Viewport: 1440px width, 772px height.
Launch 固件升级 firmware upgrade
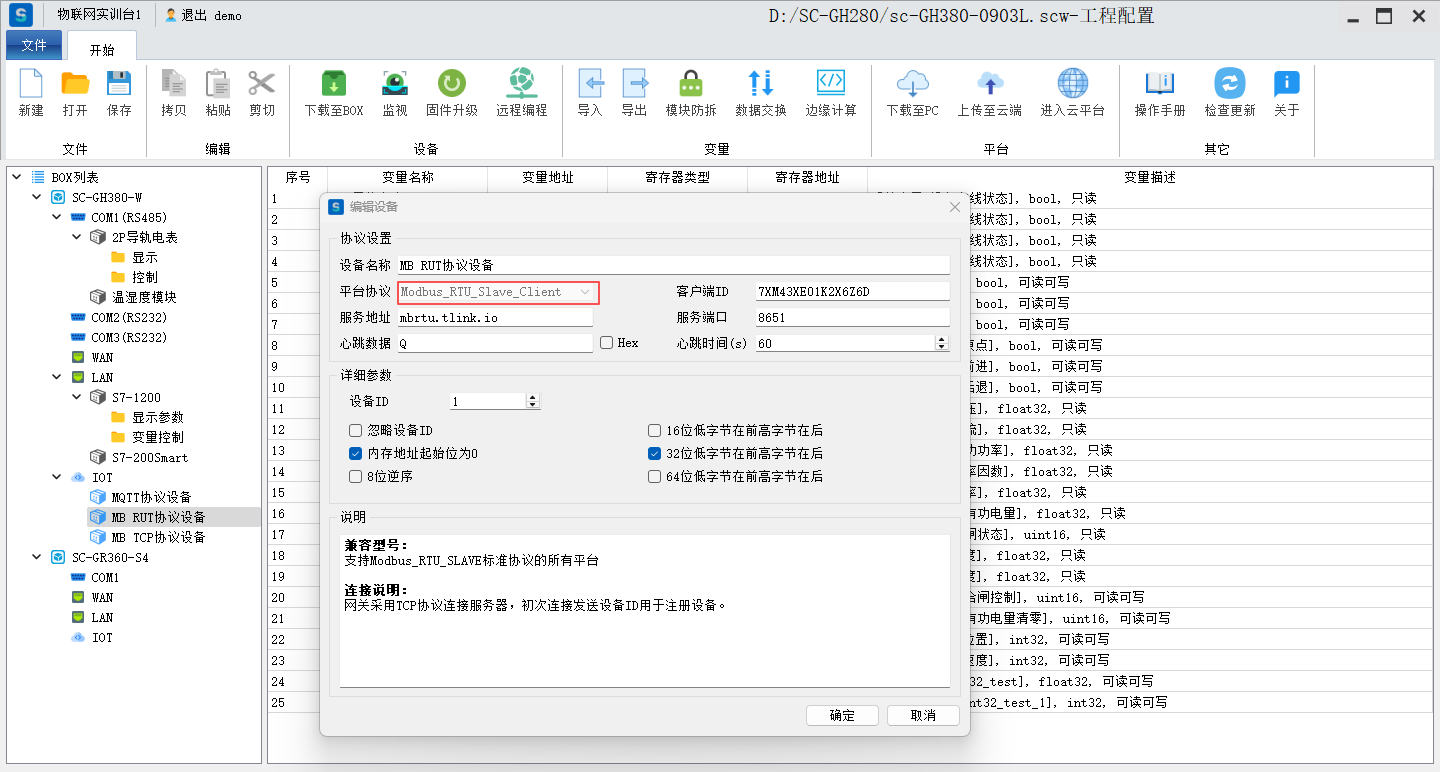452,93
